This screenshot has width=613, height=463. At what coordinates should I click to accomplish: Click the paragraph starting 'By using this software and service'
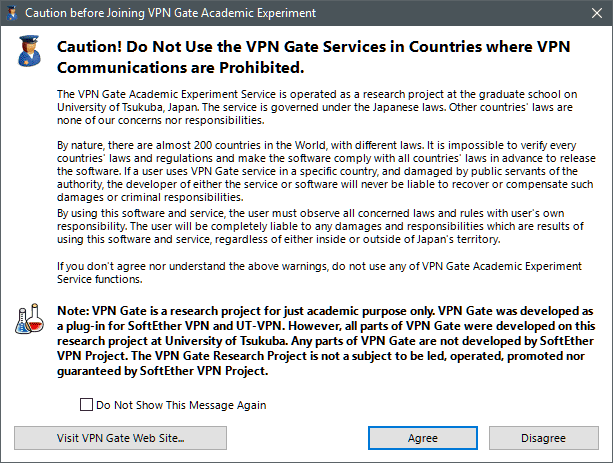pos(320,226)
